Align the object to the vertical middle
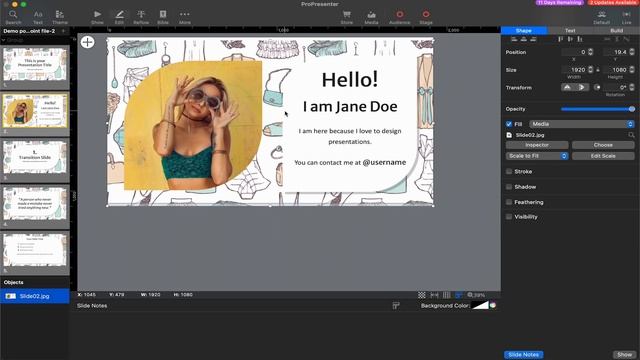640x360 pixels. pyautogui.click(x=570, y=39)
